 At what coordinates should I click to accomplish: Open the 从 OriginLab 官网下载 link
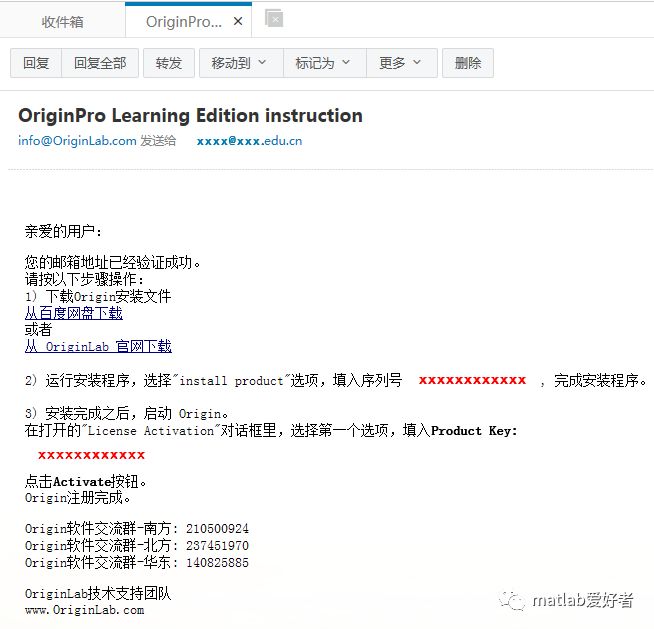pyautogui.click(x=98, y=346)
